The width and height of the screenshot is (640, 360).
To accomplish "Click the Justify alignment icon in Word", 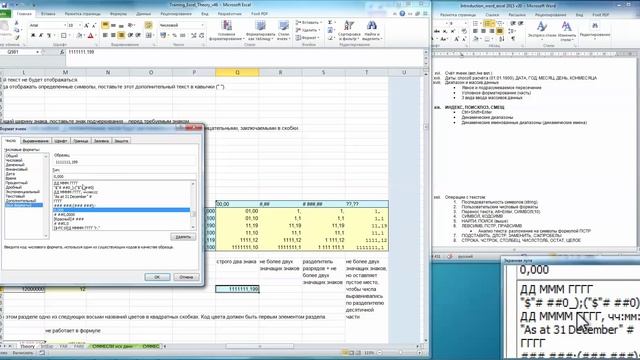I will 500,31.
